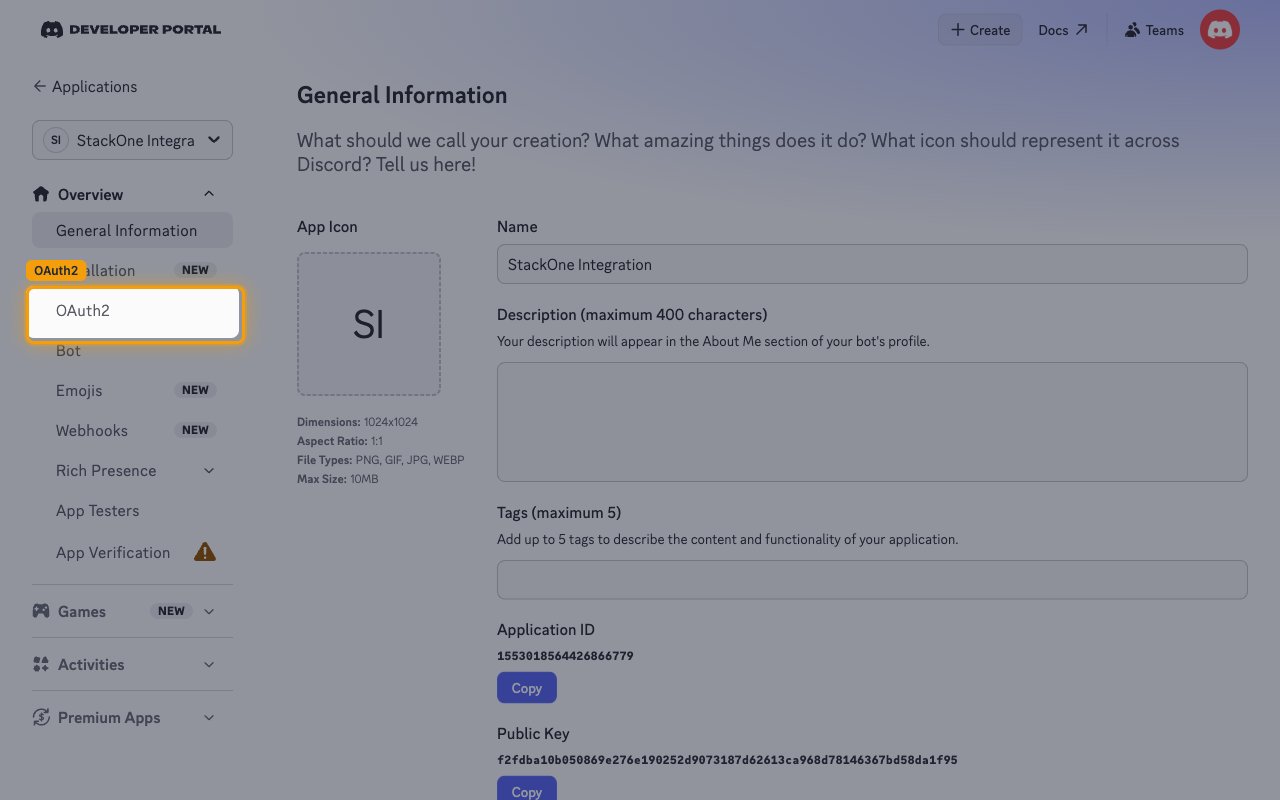Viewport: 1280px width, 800px height.
Task: Click the NEW badge next to Emojis
Action: (195, 390)
